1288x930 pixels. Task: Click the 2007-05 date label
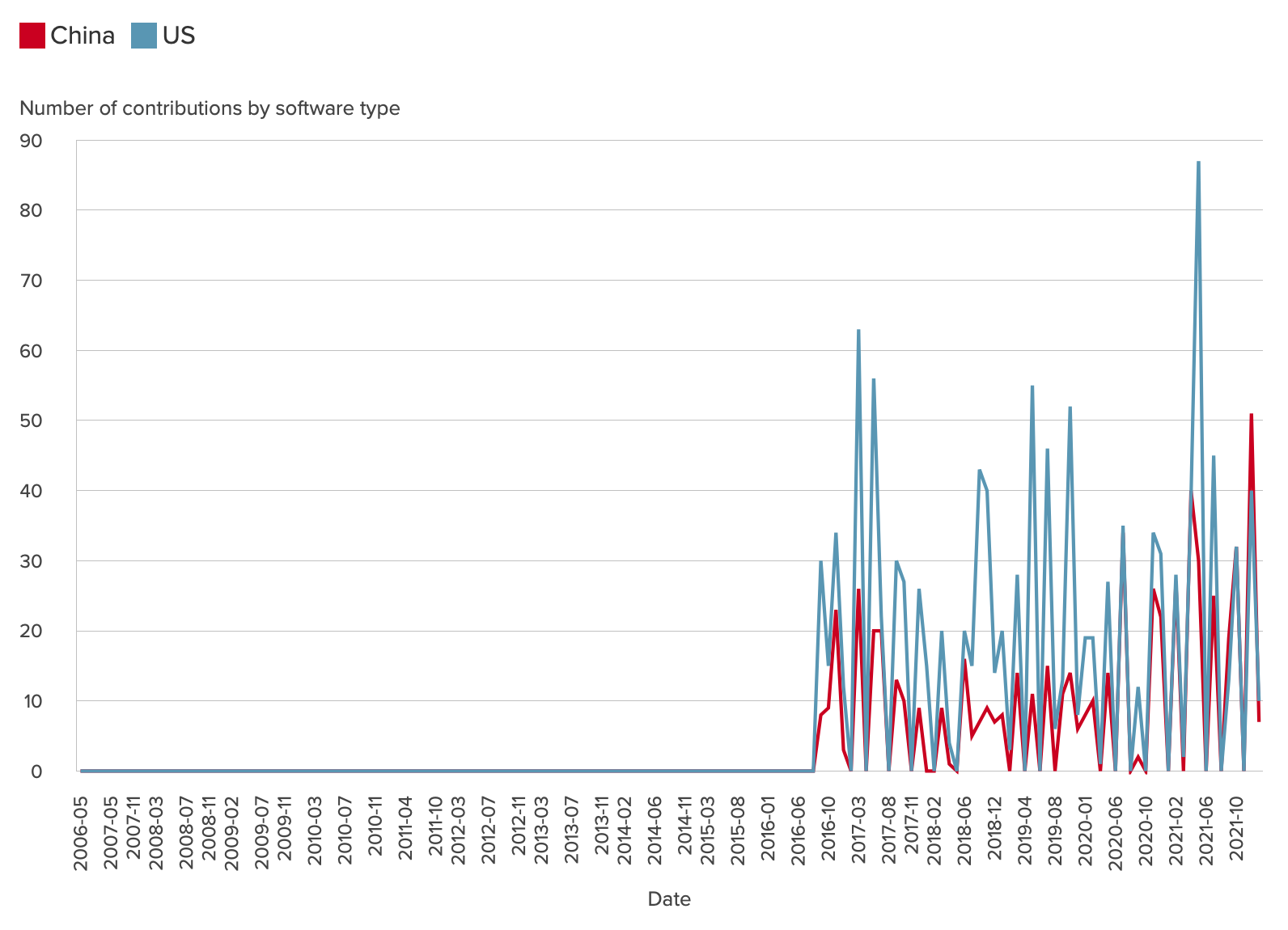pyautogui.click(x=111, y=832)
